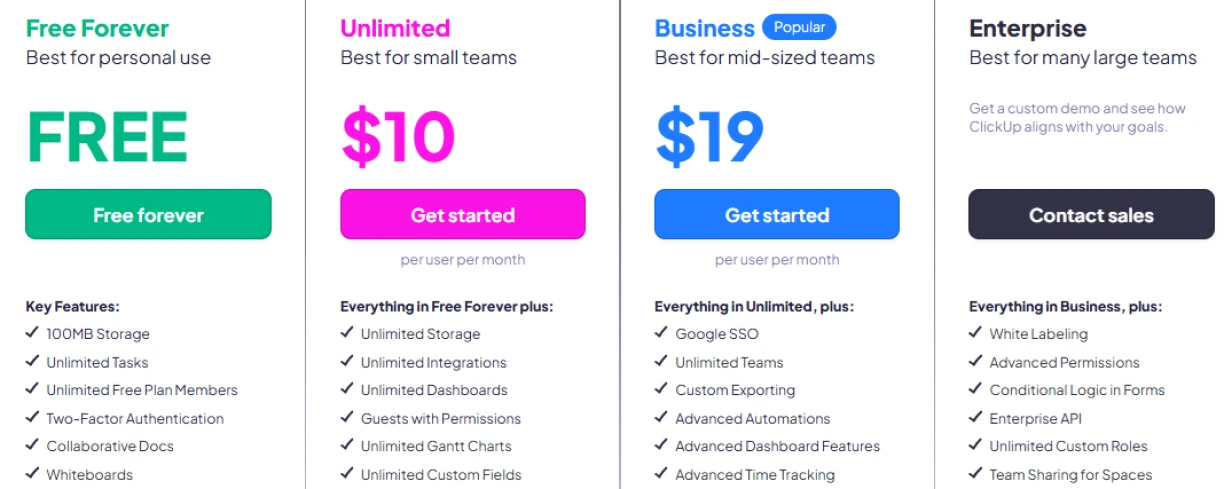Click the checkmark beside Two-Factor Authentication
The height and width of the screenshot is (489, 1224).
coord(32,418)
